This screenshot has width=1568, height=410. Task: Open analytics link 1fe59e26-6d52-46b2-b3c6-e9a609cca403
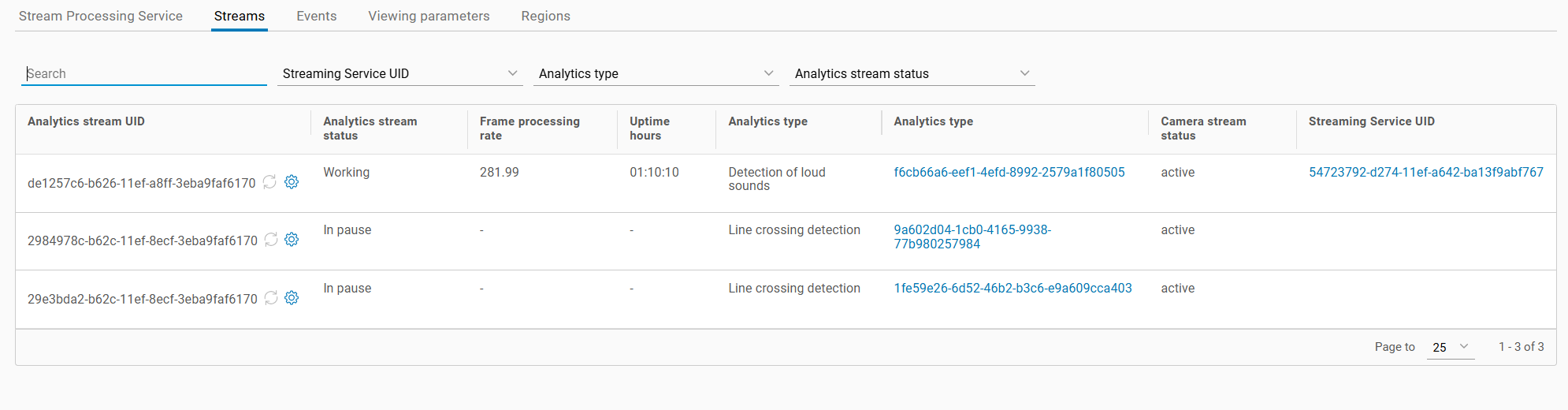click(1013, 288)
